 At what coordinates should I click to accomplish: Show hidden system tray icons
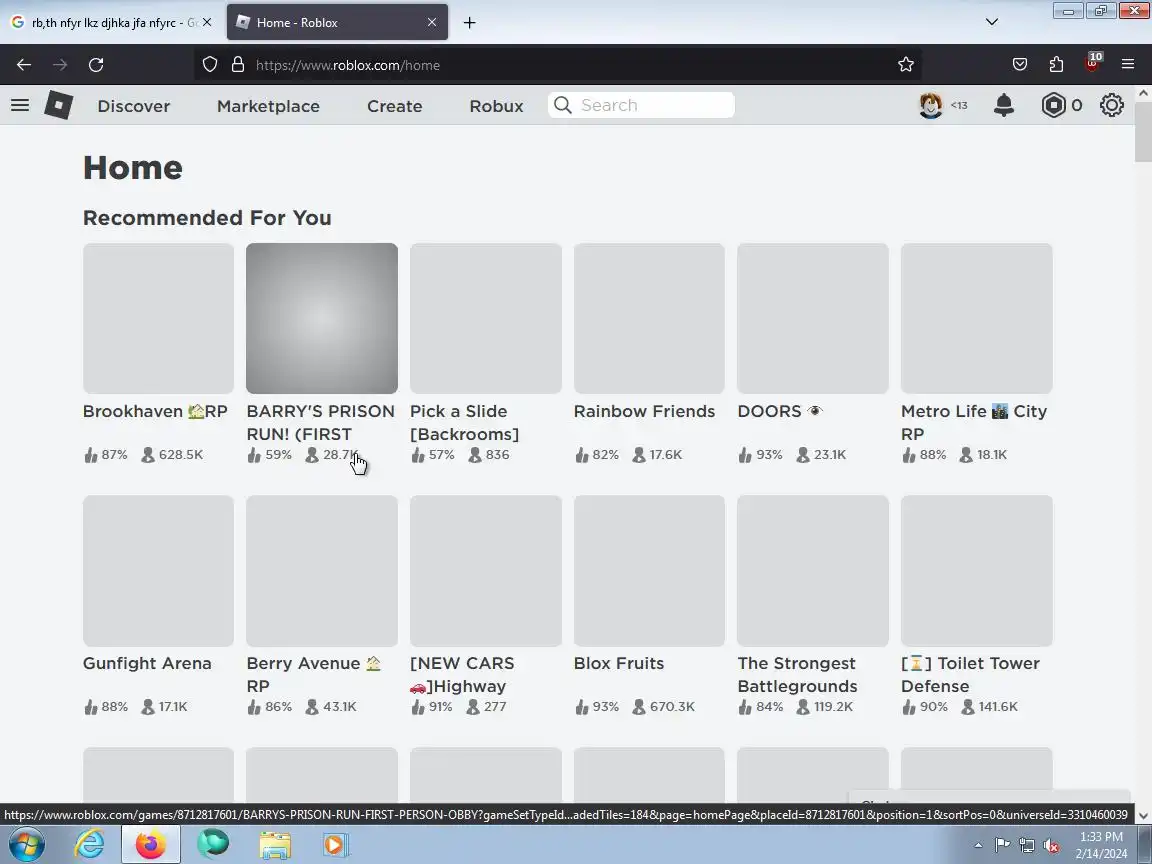[x=978, y=846]
